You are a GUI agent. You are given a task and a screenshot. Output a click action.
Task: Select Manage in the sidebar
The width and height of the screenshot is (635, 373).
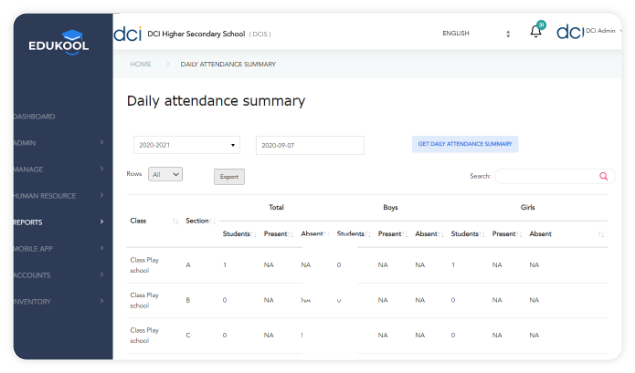28,169
